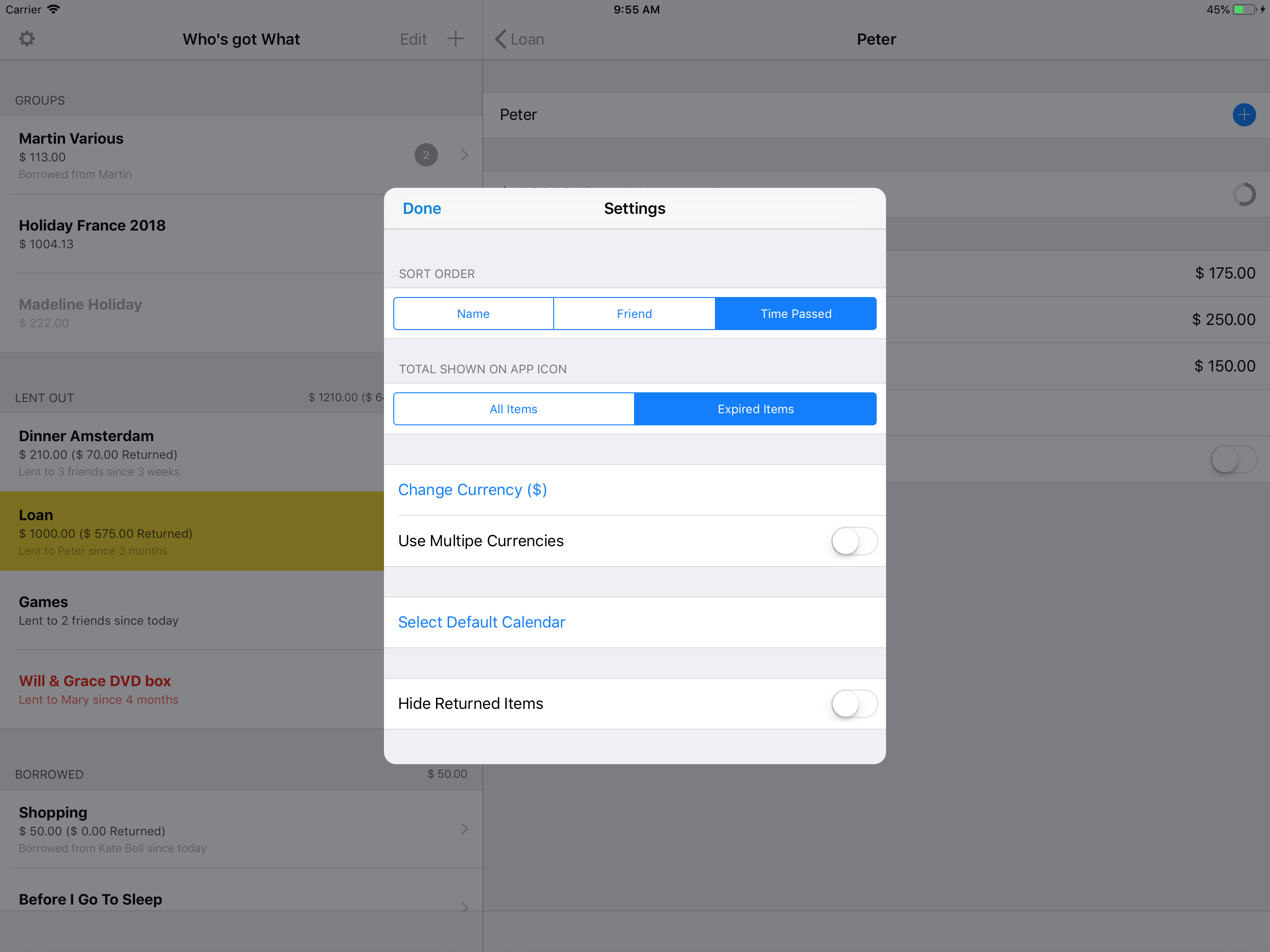1270x952 pixels.
Task: Tap the Wi-Fi icon in status bar
Action: tap(53, 9)
